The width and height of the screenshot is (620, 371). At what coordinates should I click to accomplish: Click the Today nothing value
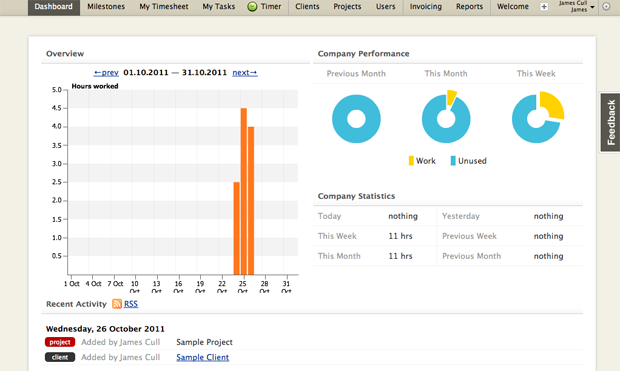pos(403,216)
